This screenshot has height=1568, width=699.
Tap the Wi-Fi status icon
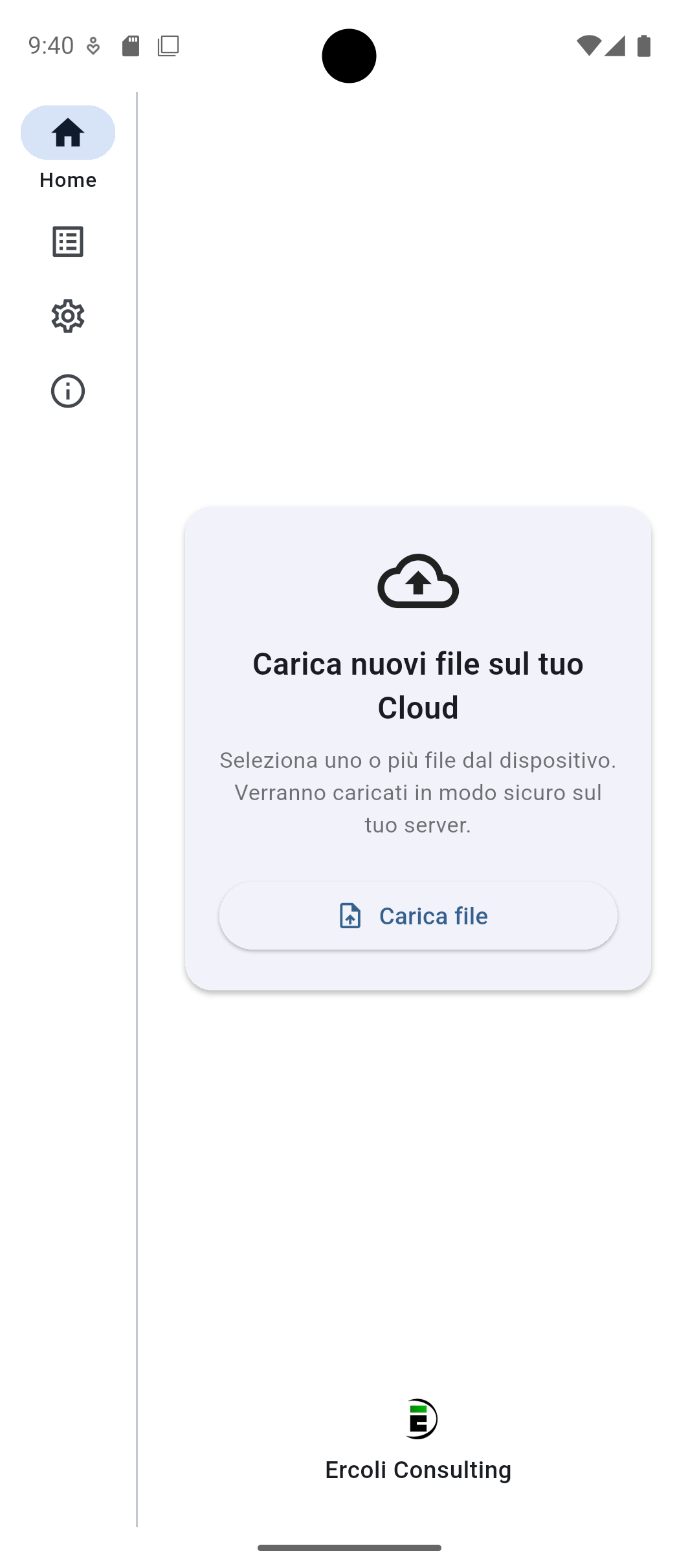588,46
